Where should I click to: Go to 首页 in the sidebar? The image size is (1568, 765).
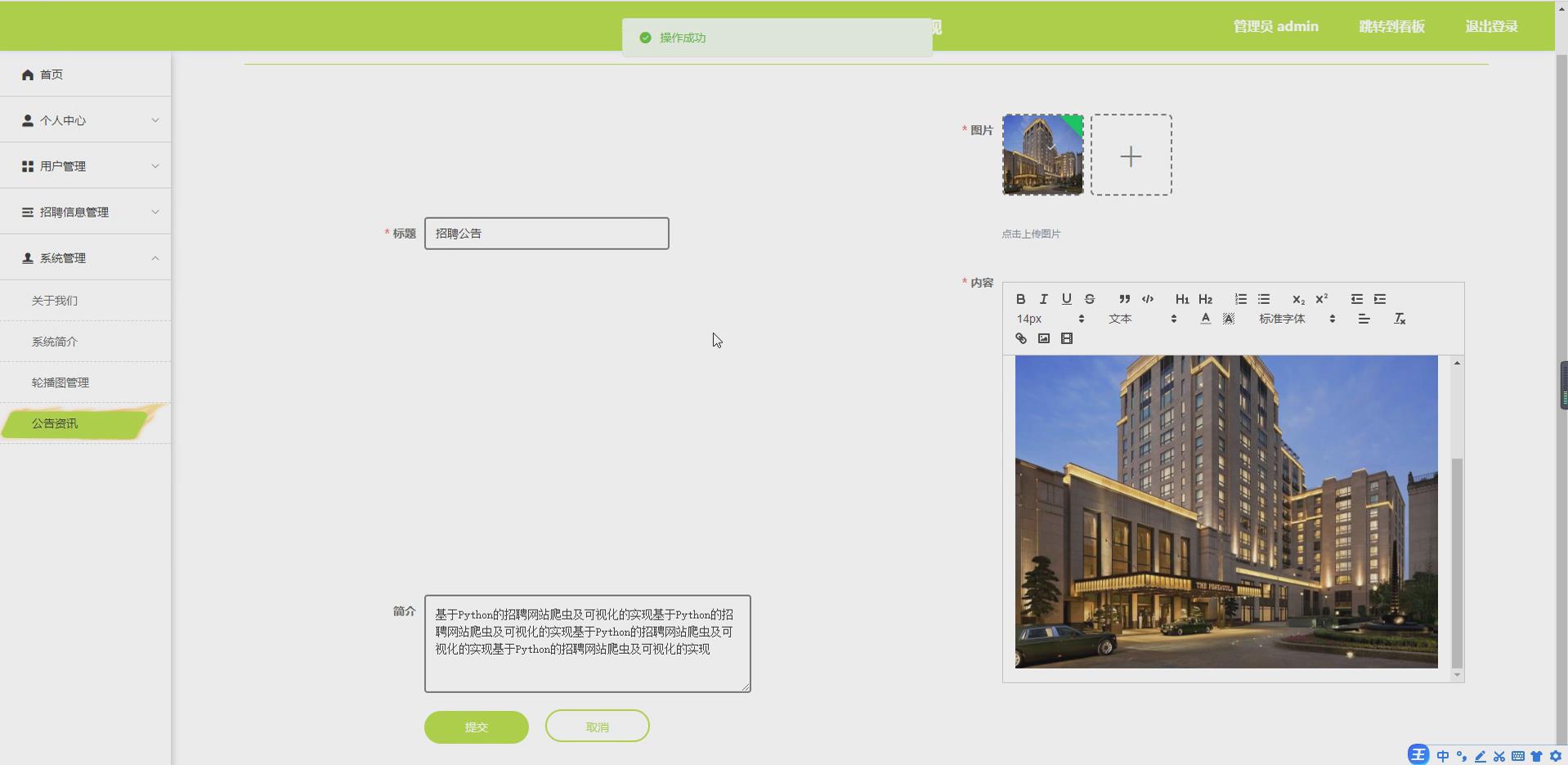[85, 74]
